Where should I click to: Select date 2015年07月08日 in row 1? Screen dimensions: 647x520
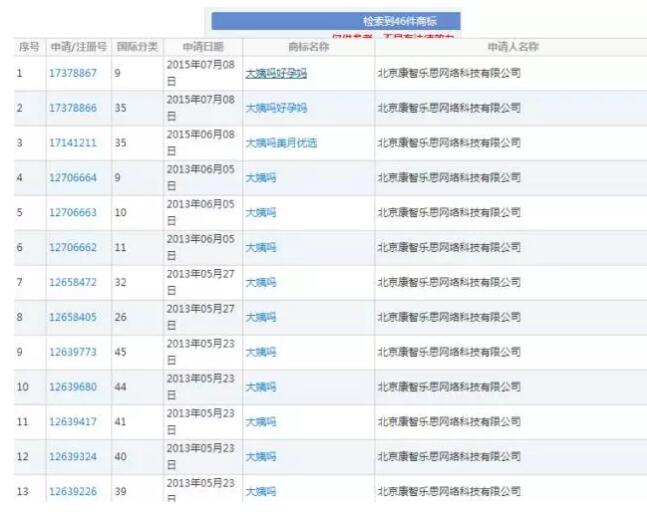[x=201, y=73]
